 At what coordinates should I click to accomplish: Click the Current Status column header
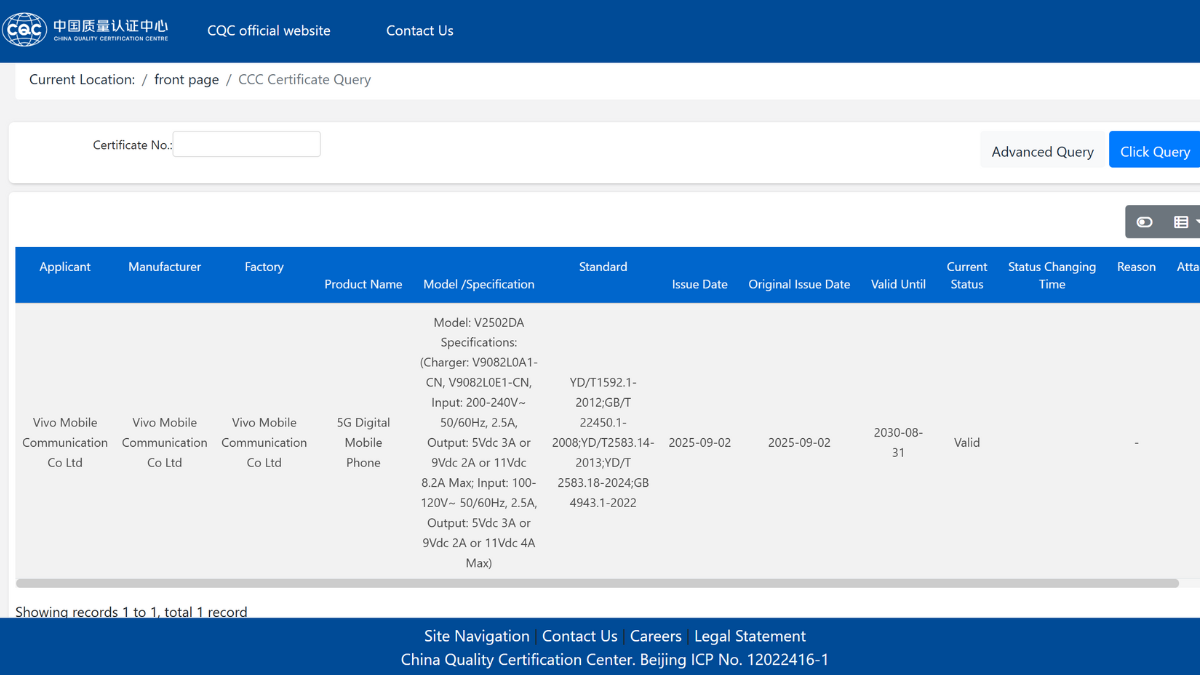coord(967,275)
